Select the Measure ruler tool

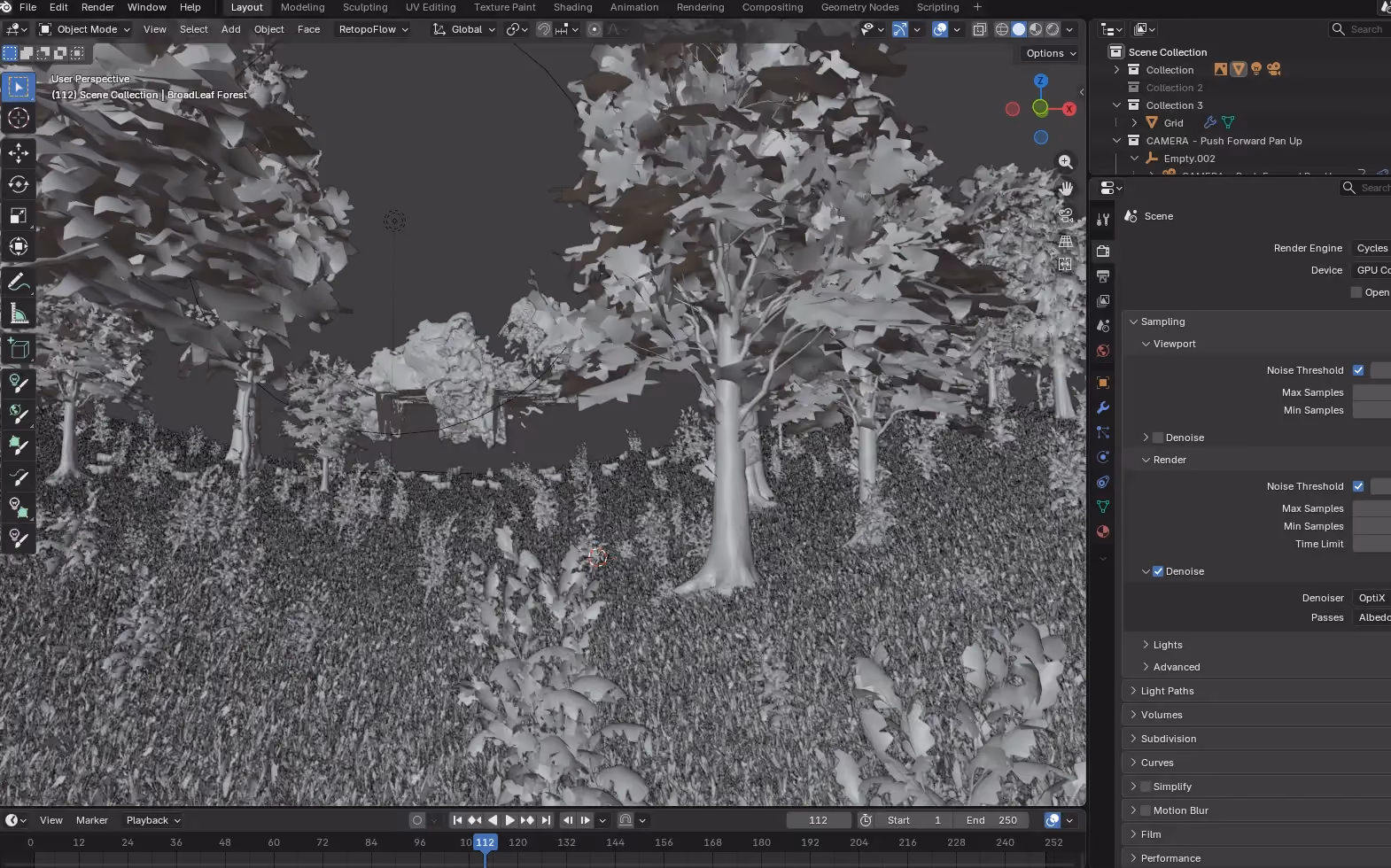(19, 314)
